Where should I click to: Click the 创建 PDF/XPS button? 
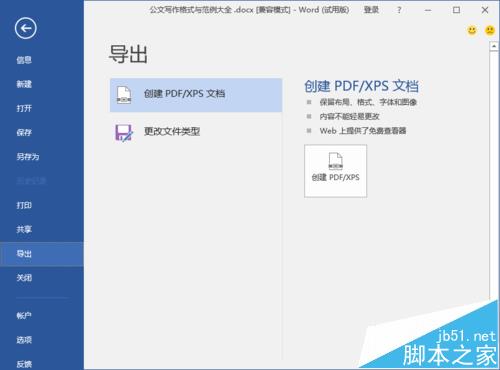pyautogui.click(x=335, y=171)
